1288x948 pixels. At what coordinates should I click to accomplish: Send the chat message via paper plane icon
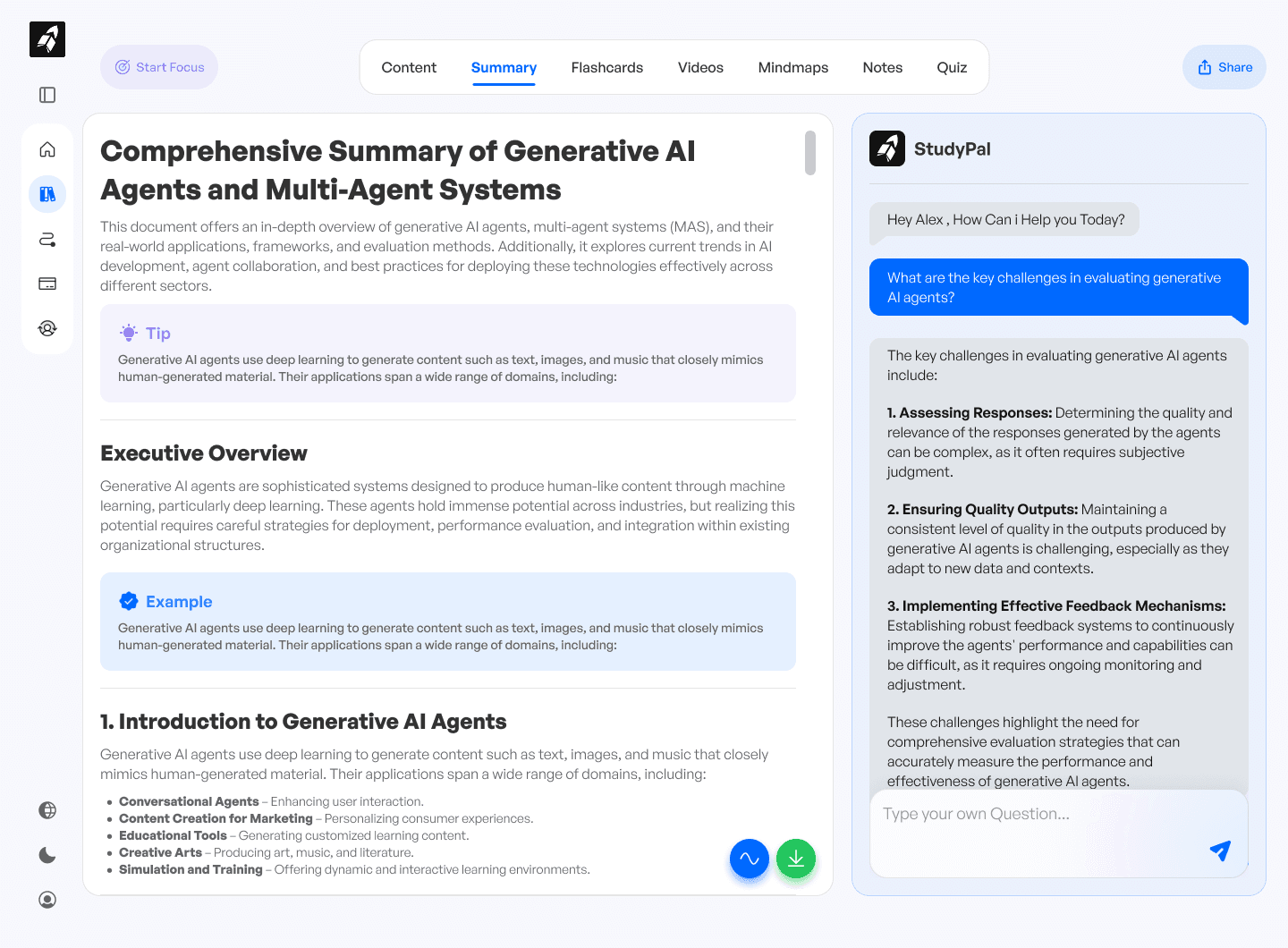tap(1220, 851)
